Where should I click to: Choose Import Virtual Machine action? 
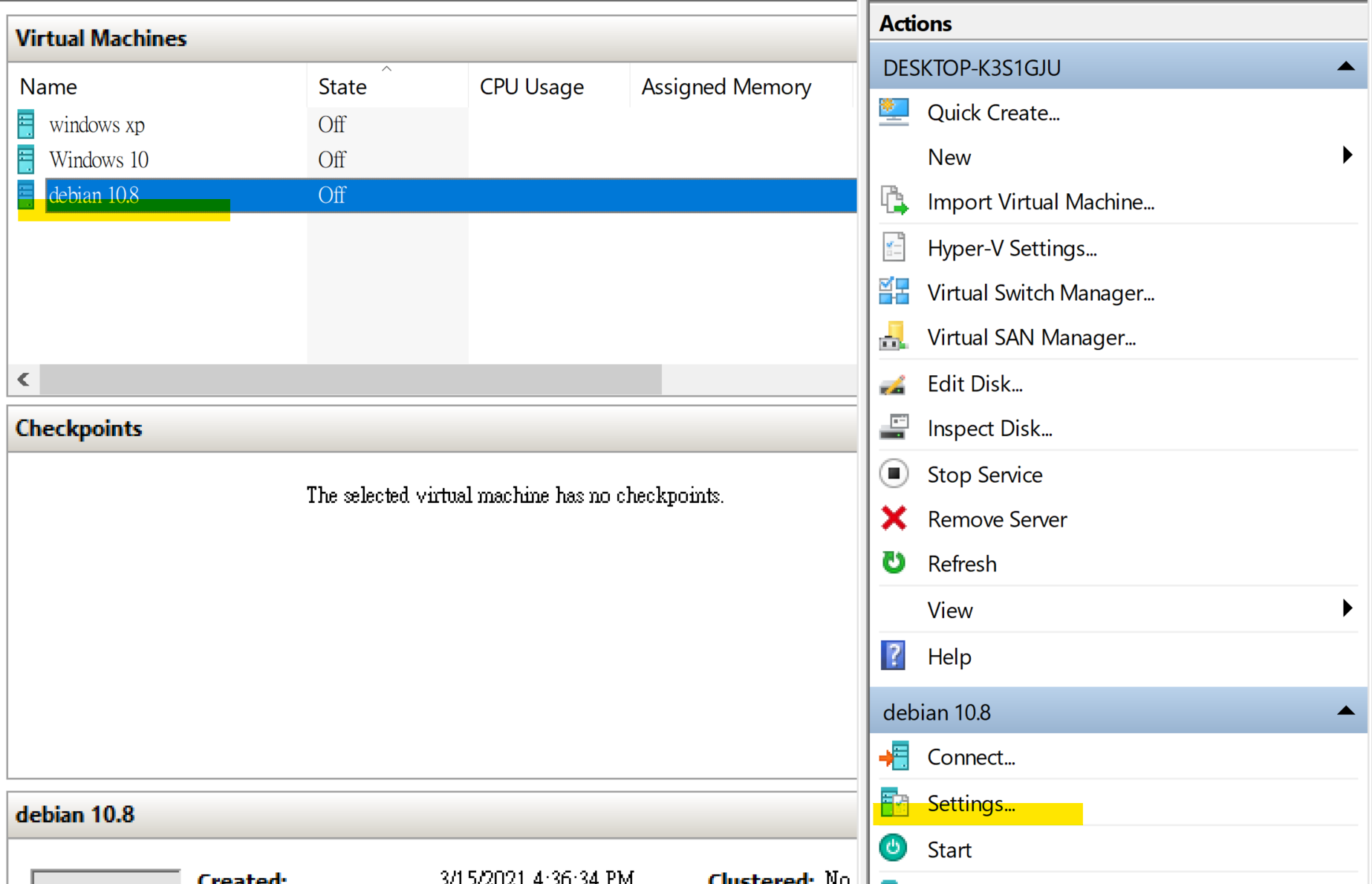[x=1041, y=202]
